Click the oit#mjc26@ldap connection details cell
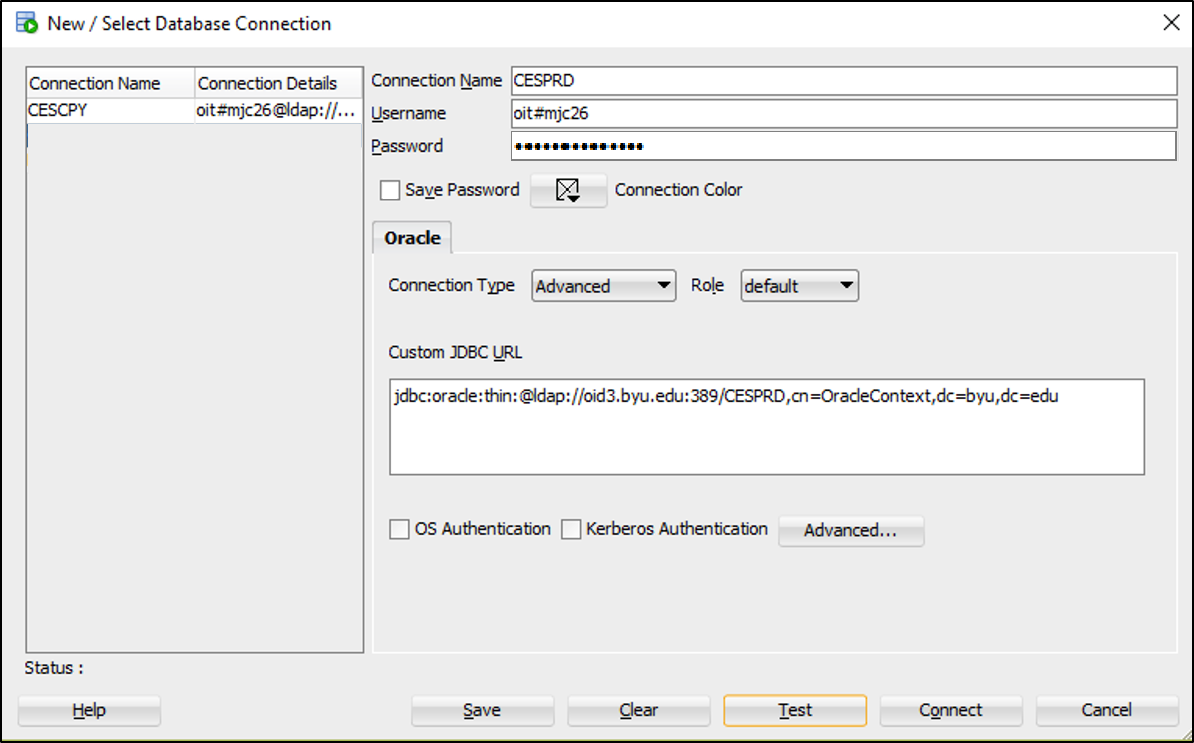 (278, 110)
